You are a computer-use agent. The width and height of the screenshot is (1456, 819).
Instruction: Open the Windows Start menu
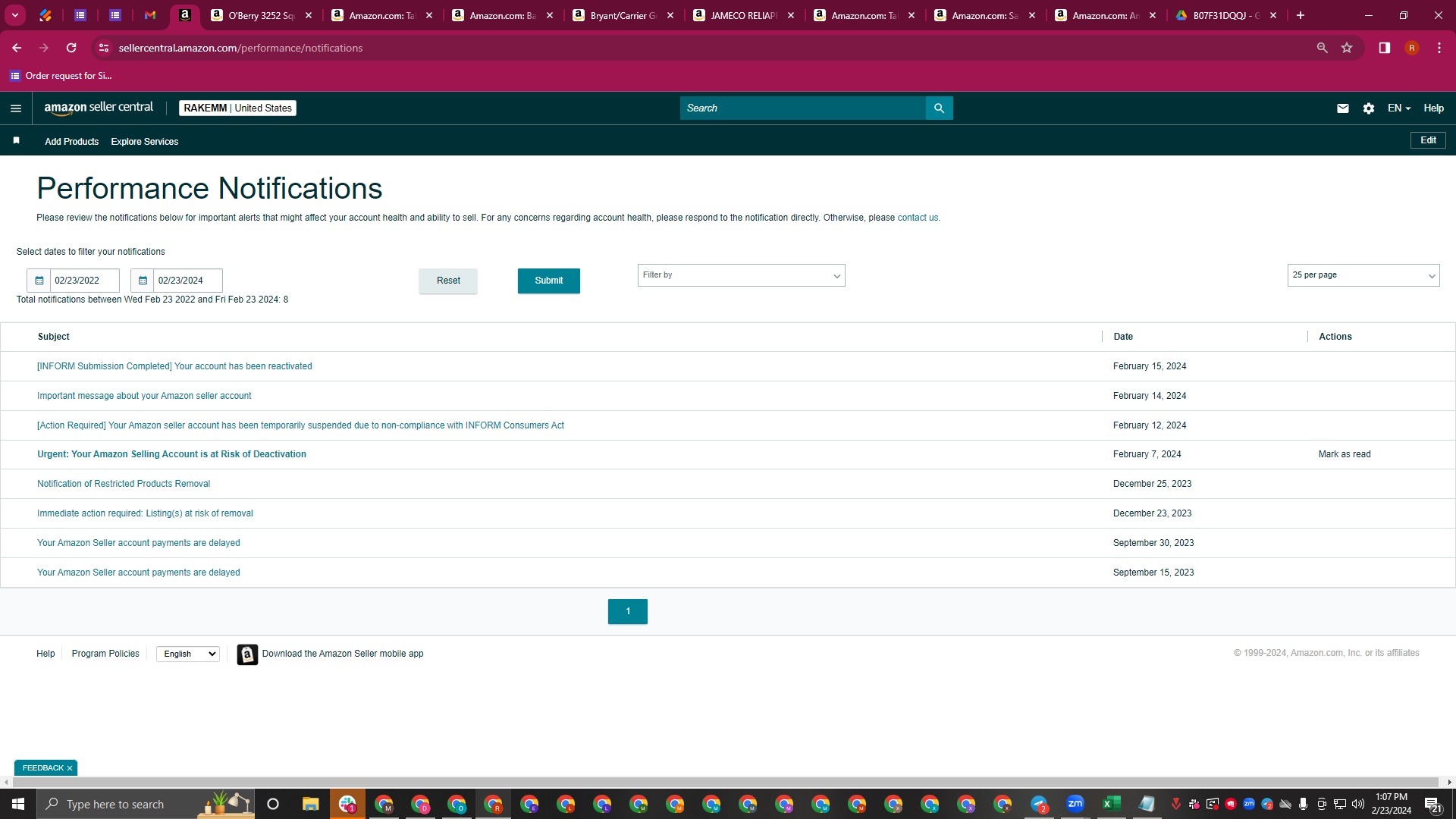click(x=18, y=804)
